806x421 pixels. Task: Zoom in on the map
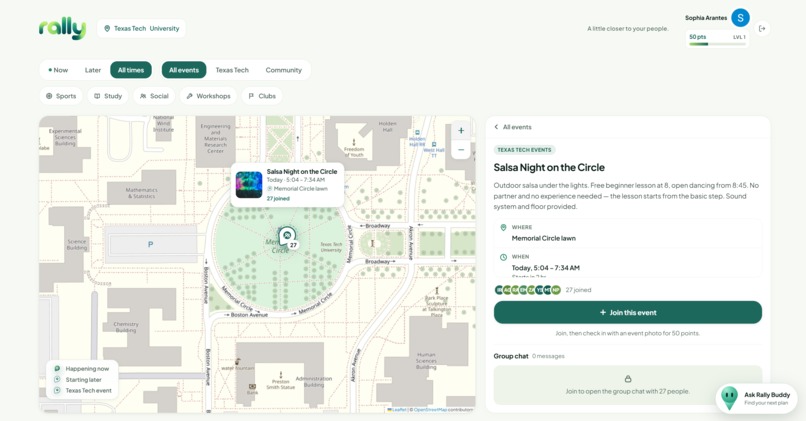point(461,131)
